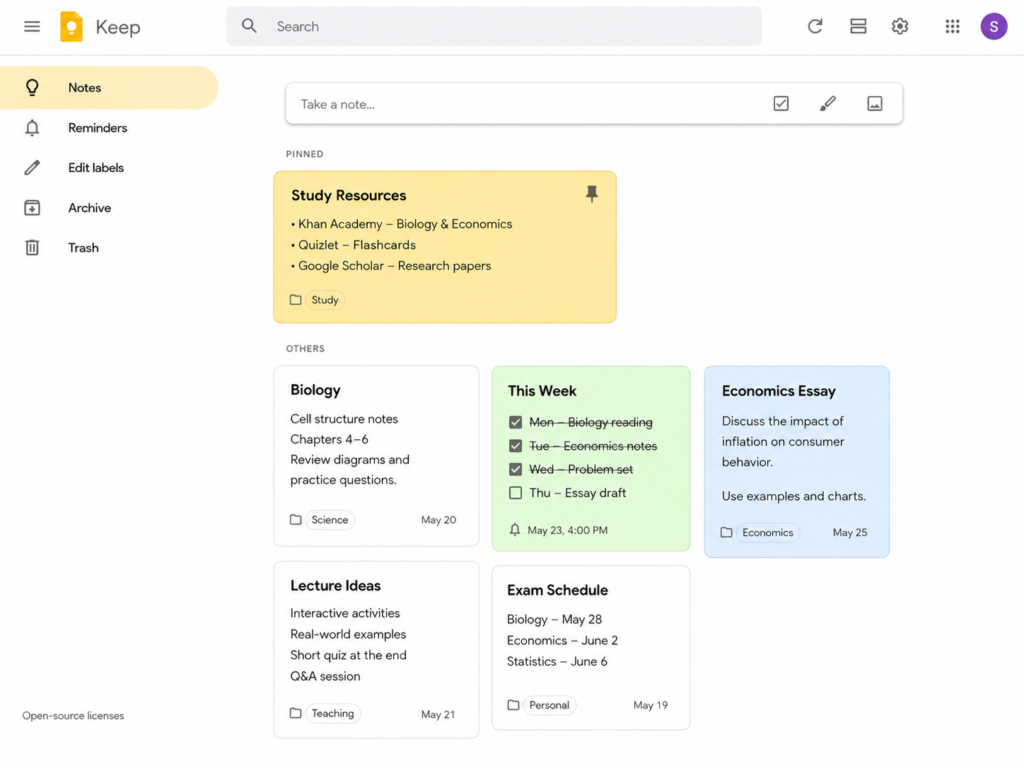
Task: Open the main hamburger menu
Action: 32,27
